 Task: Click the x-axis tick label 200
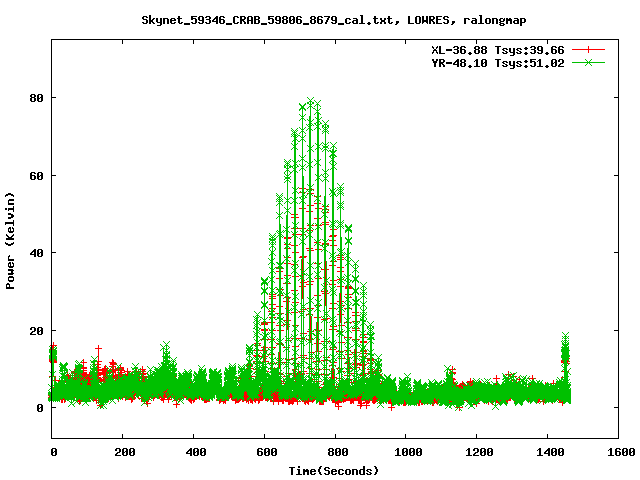tap(124, 452)
